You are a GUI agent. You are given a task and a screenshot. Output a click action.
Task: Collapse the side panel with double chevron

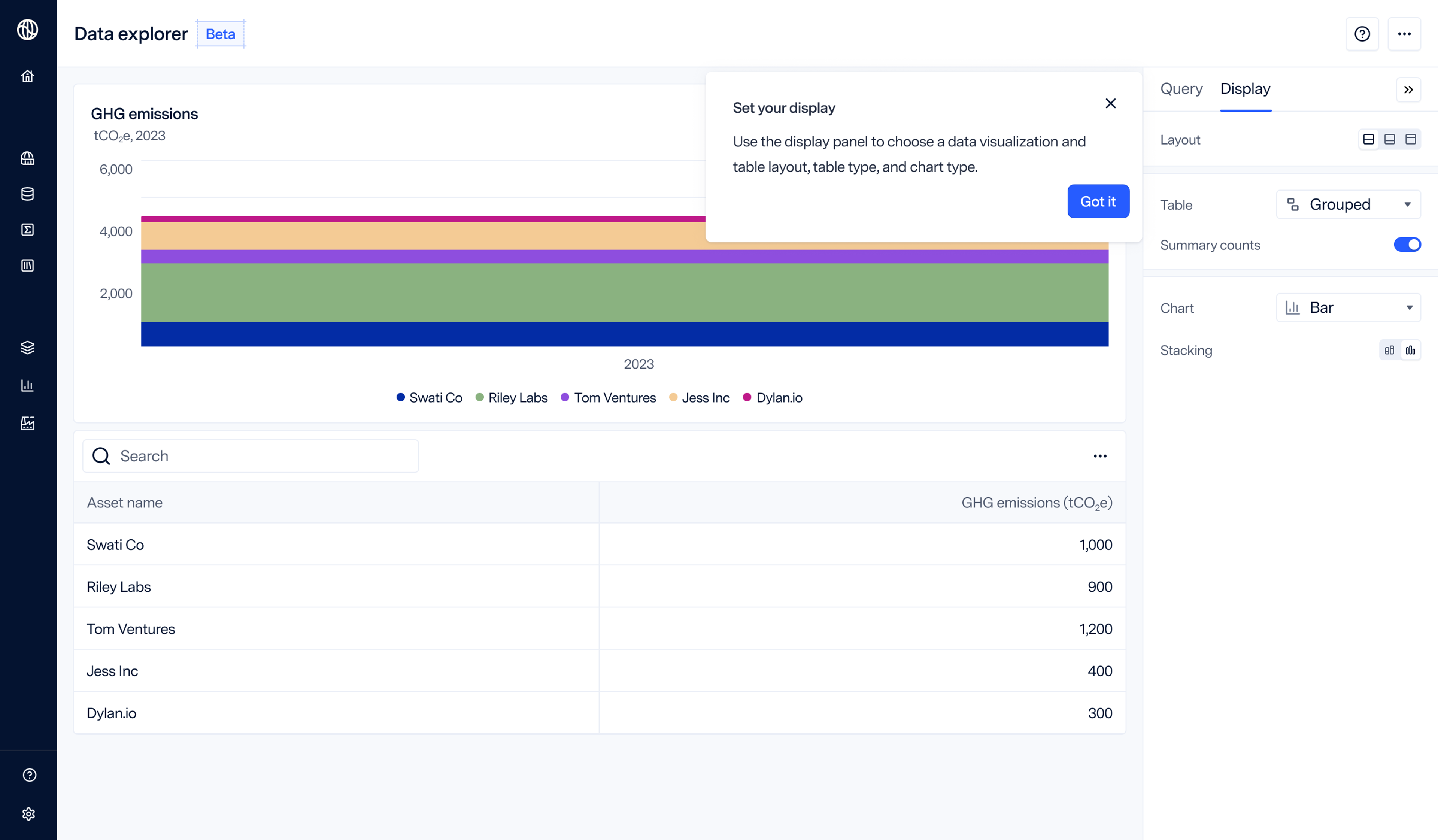1408,90
